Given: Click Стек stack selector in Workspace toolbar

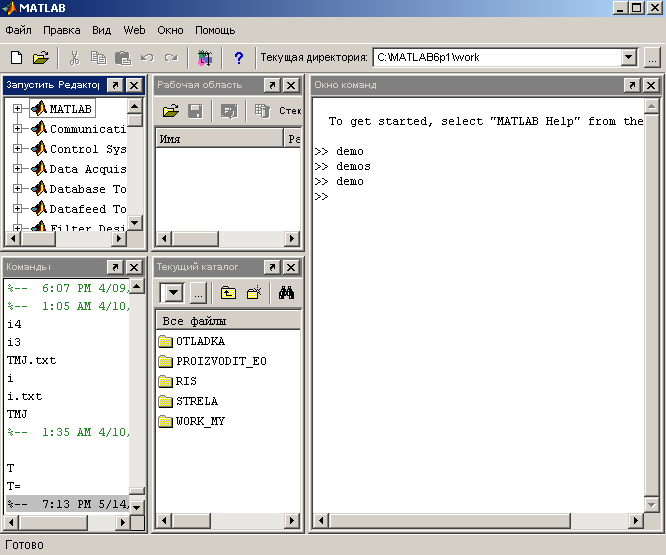Looking at the screenshot, I should [x=290, y=111].
